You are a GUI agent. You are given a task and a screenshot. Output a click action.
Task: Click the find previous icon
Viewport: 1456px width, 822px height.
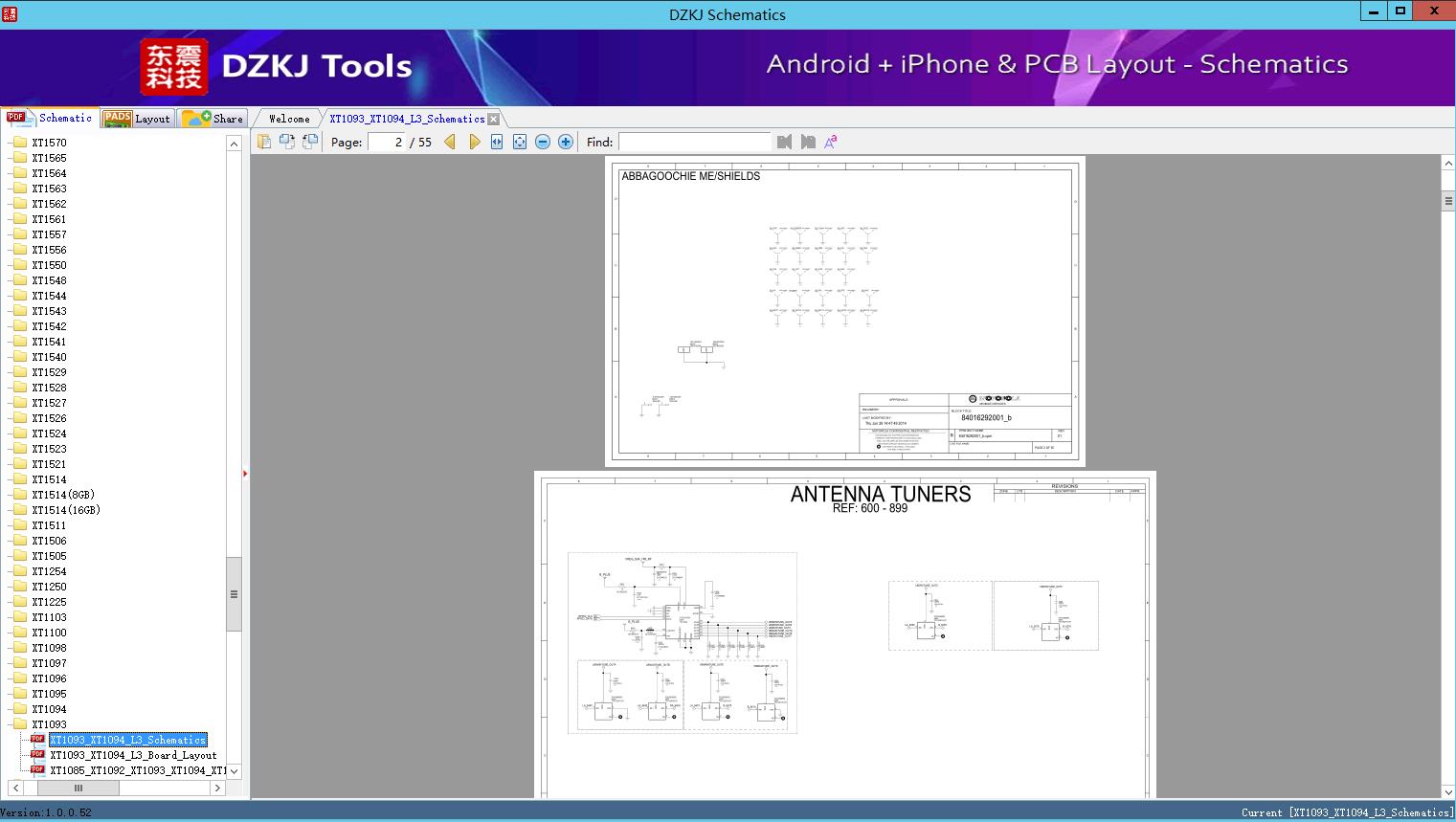point(785,142)
